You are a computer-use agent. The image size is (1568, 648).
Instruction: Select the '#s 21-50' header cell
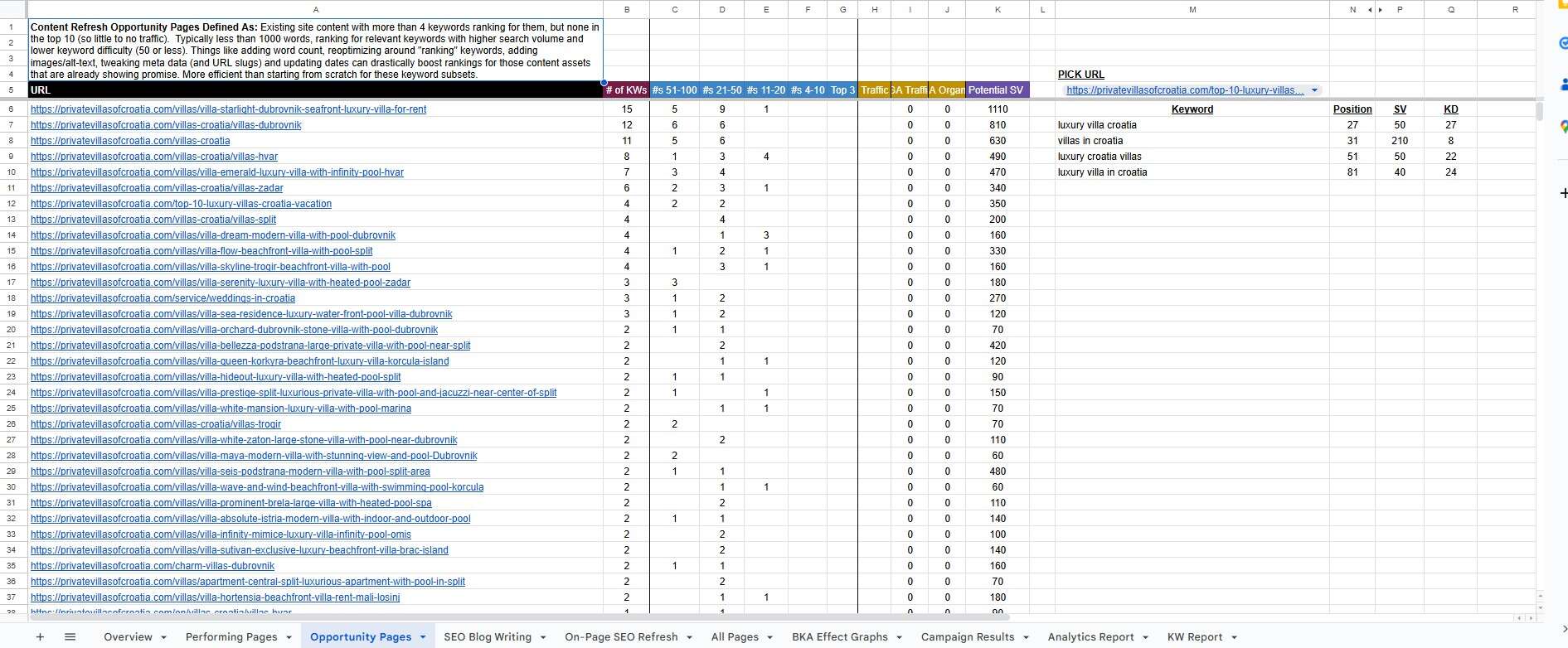coord(721,90)
